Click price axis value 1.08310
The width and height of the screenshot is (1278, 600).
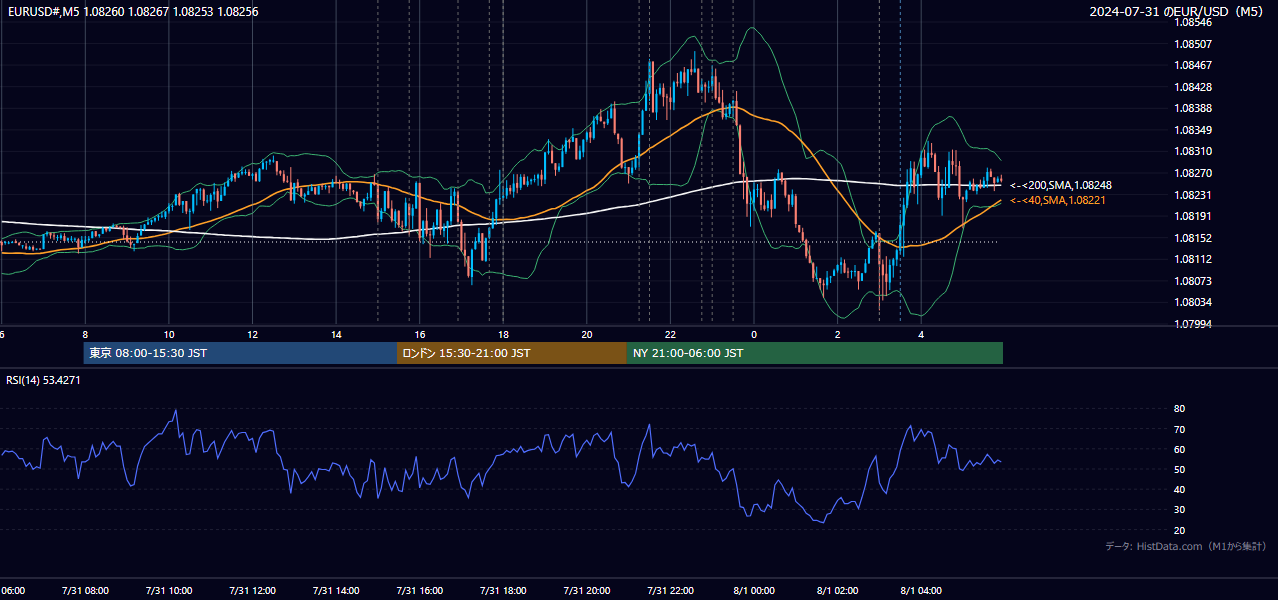[x=1192, y=151]
